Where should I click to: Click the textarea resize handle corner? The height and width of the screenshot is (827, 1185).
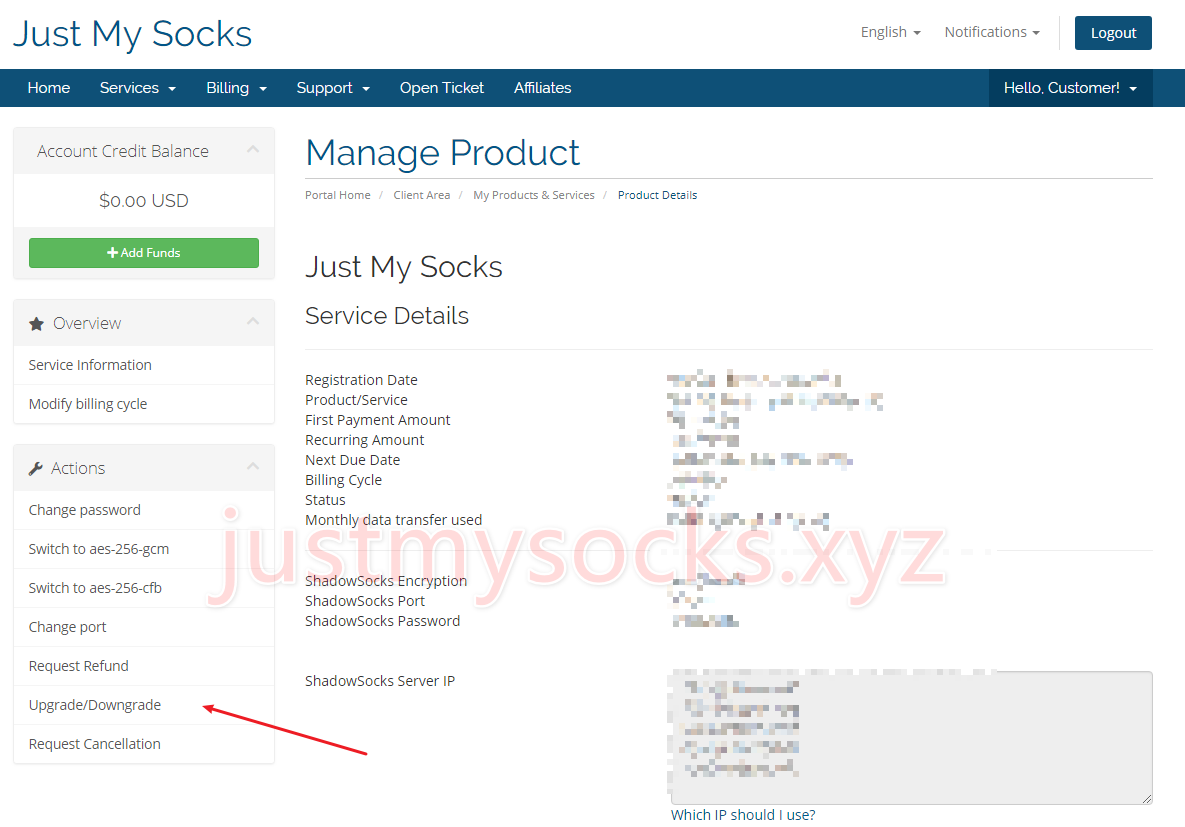point(1146,798)
